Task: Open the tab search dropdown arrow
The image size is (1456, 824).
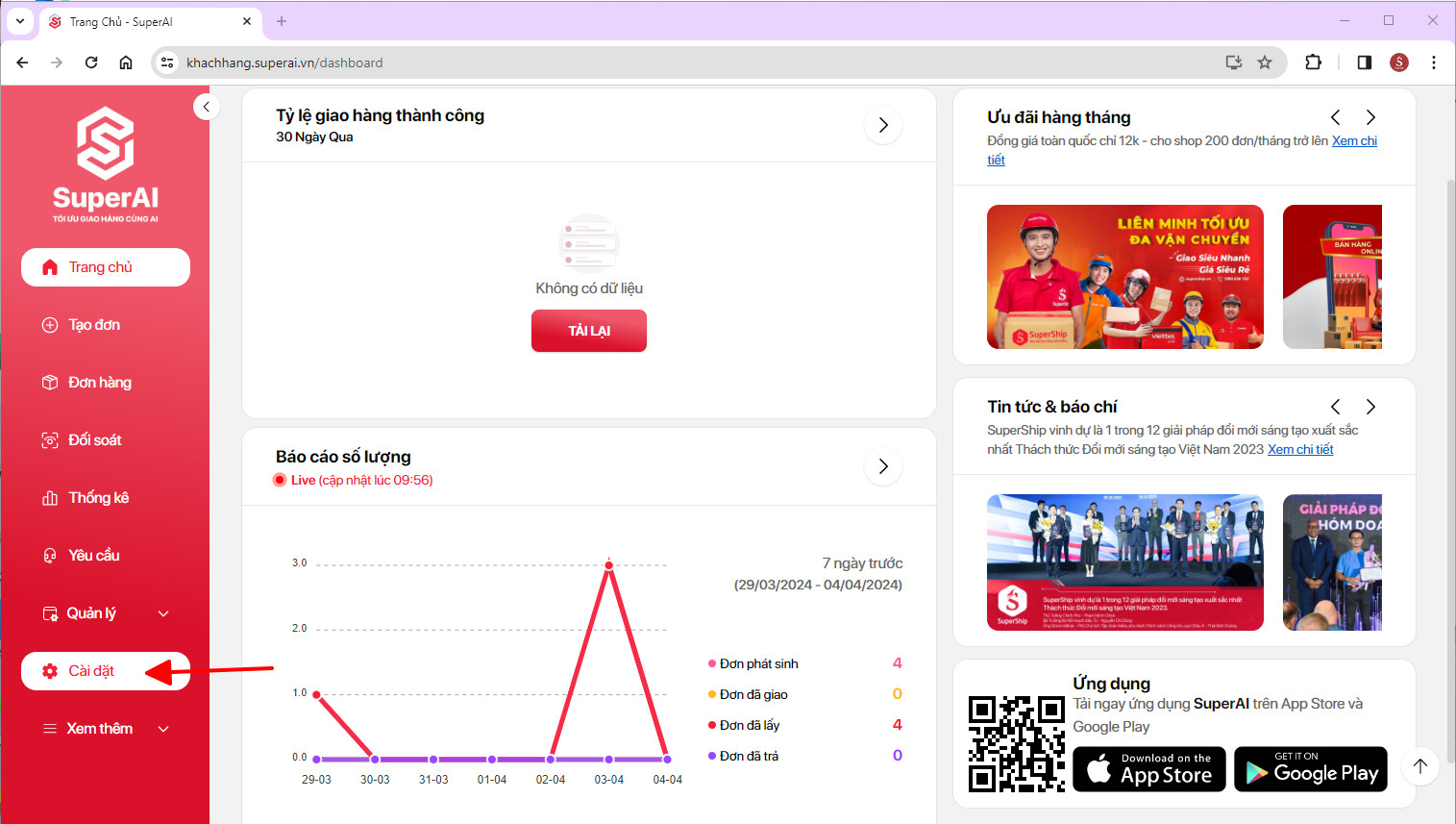Action: click(19, 20)
